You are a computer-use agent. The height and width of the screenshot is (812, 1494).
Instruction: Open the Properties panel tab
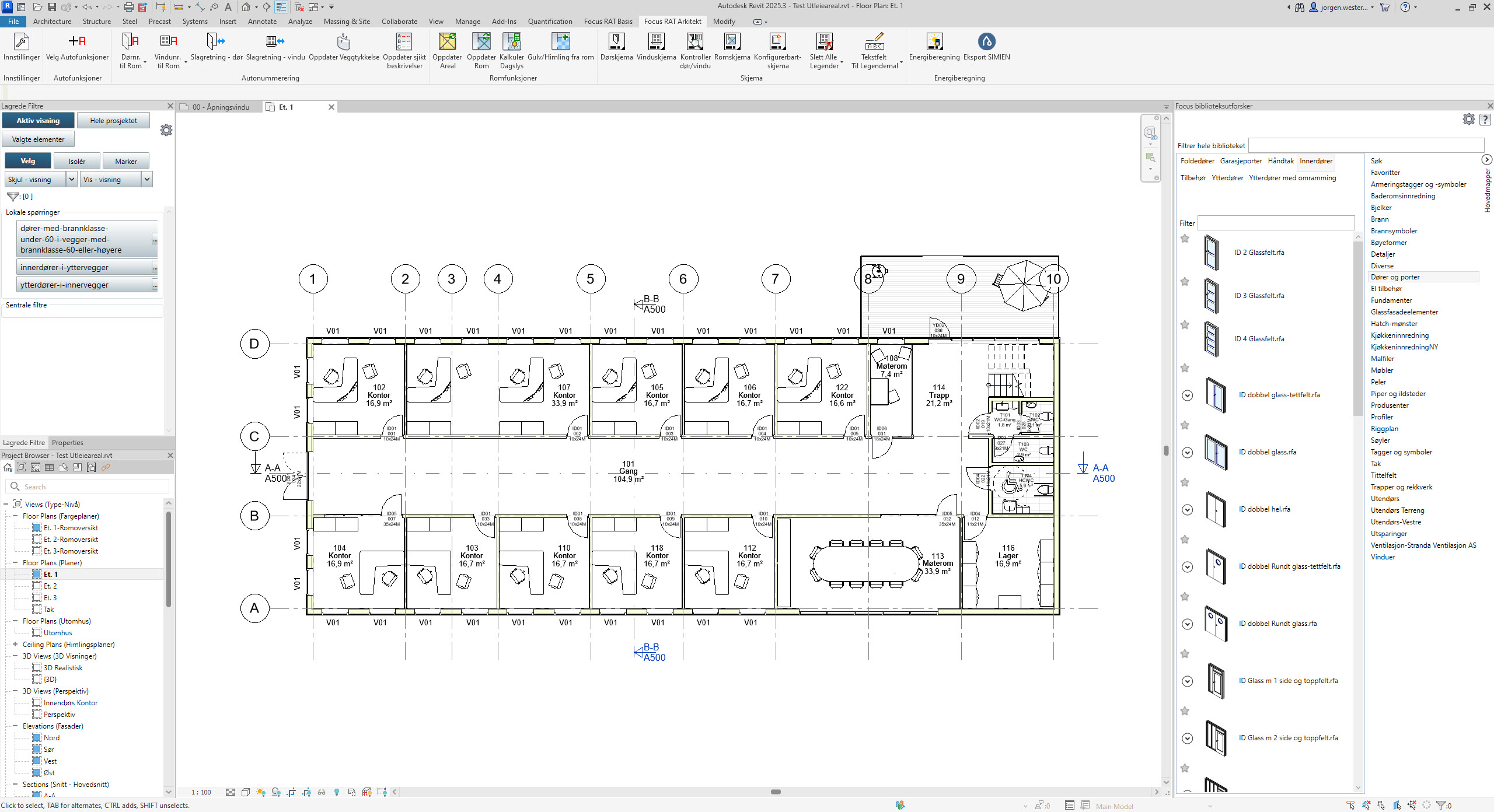(68, 442)
